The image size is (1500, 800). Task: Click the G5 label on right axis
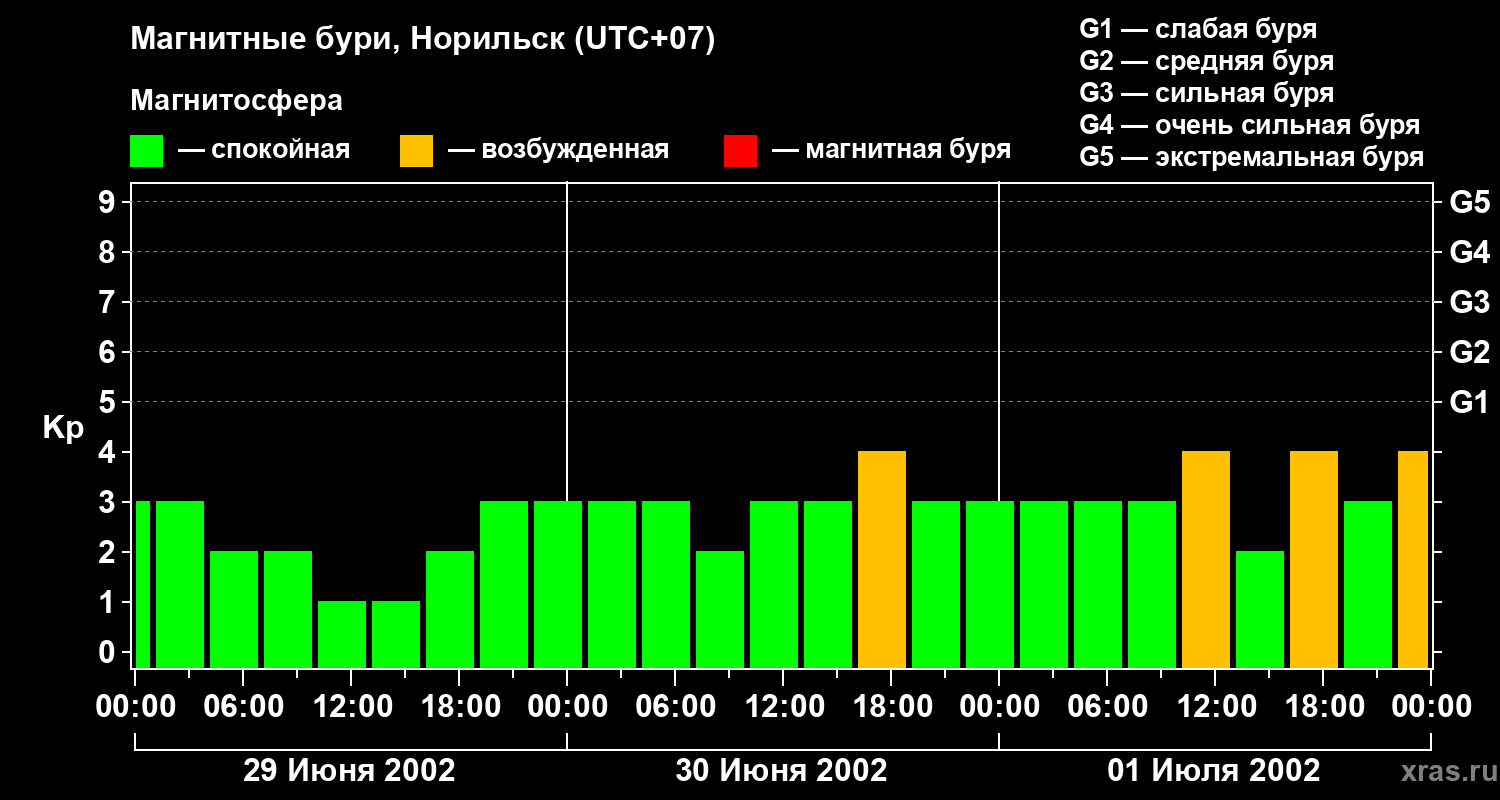point(1469,202)
